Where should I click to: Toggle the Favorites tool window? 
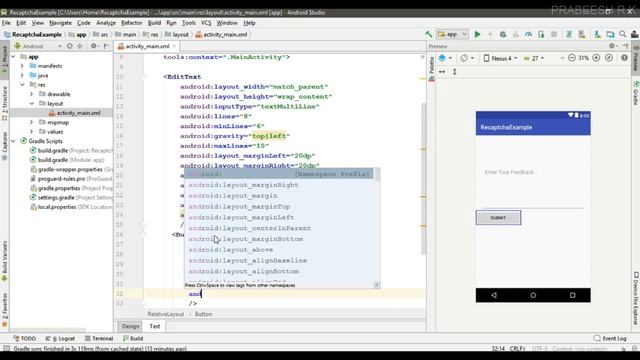tap(4, 310)
